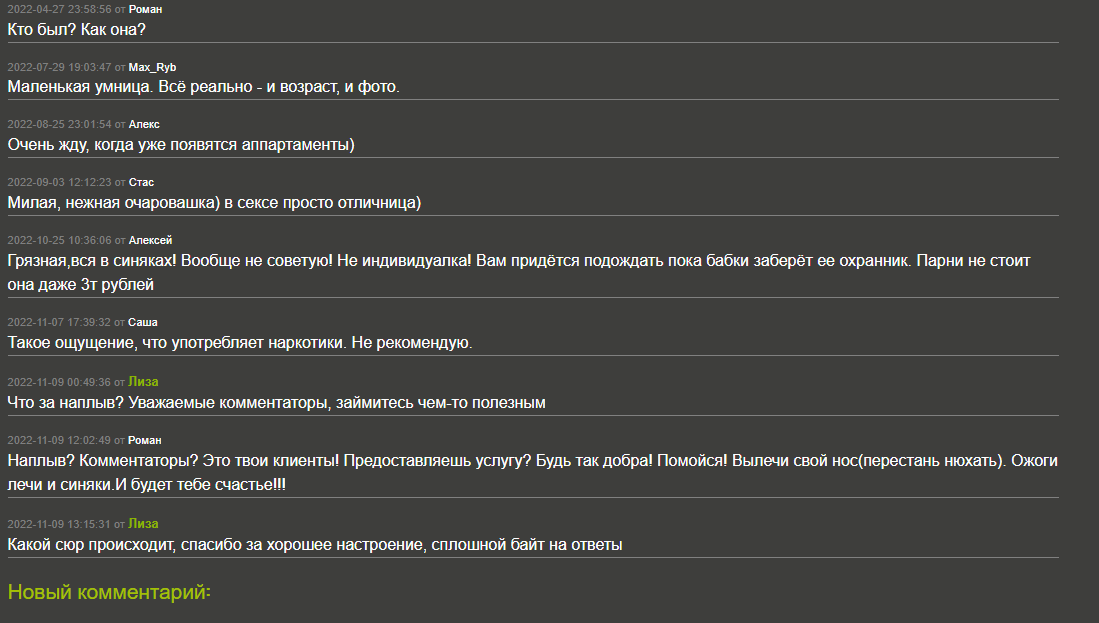Select the username Алексей
Screen dimensions: 1099x623
coord(150,240)
